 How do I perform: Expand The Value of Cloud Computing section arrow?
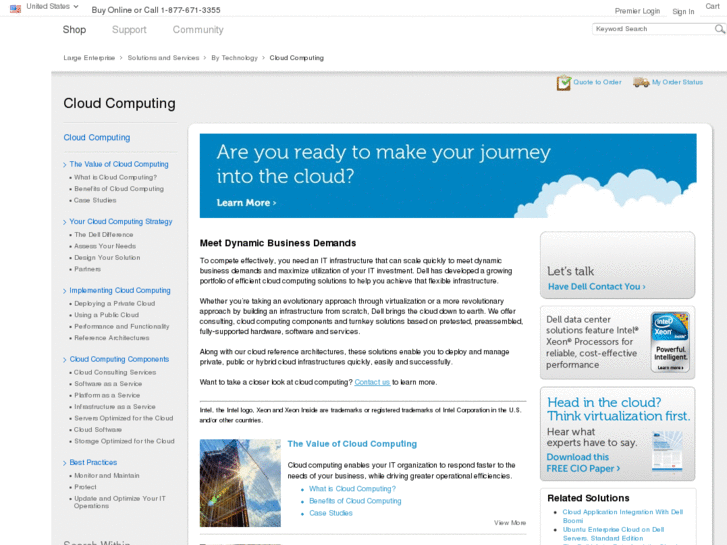65,165
